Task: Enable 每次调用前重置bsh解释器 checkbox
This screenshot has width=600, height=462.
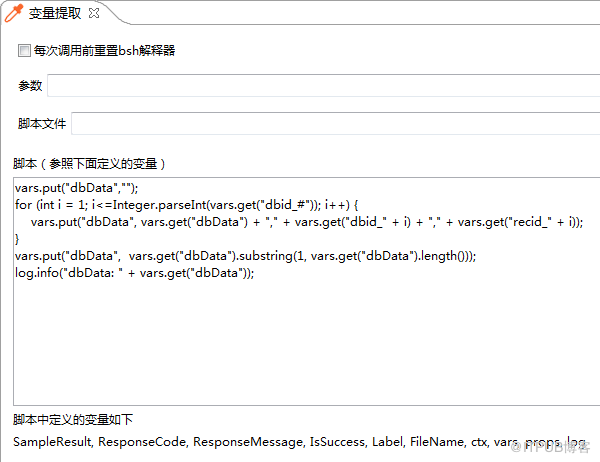Action: pyautogui.click(x=24, y=51)
